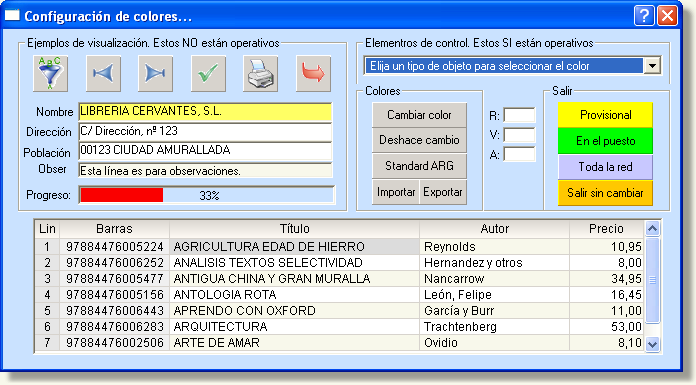Click the Población field CIUDAD AMURALLADA
Viewport: 696px width, 385px height.
tap(205, 151)
